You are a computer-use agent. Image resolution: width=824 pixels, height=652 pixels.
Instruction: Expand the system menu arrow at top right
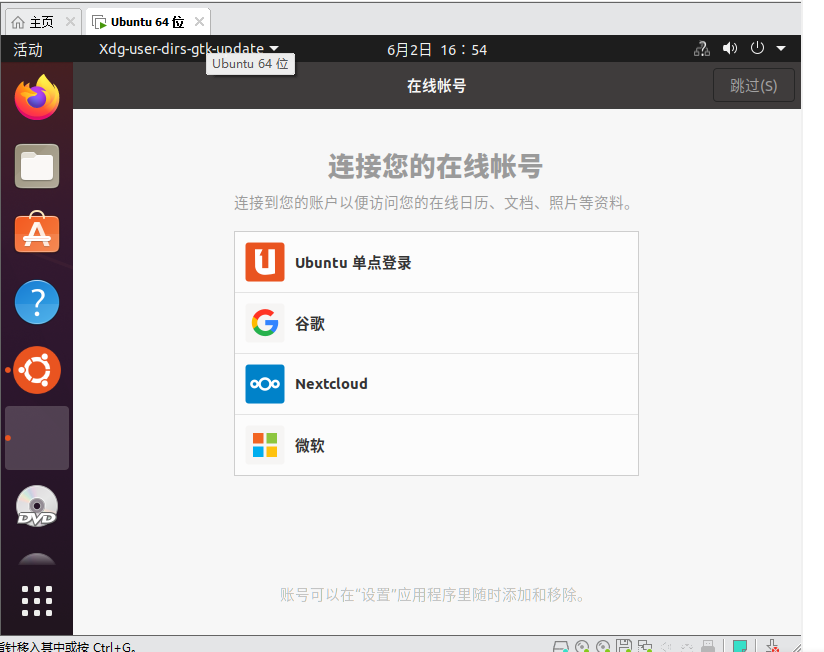pos(781,48)
